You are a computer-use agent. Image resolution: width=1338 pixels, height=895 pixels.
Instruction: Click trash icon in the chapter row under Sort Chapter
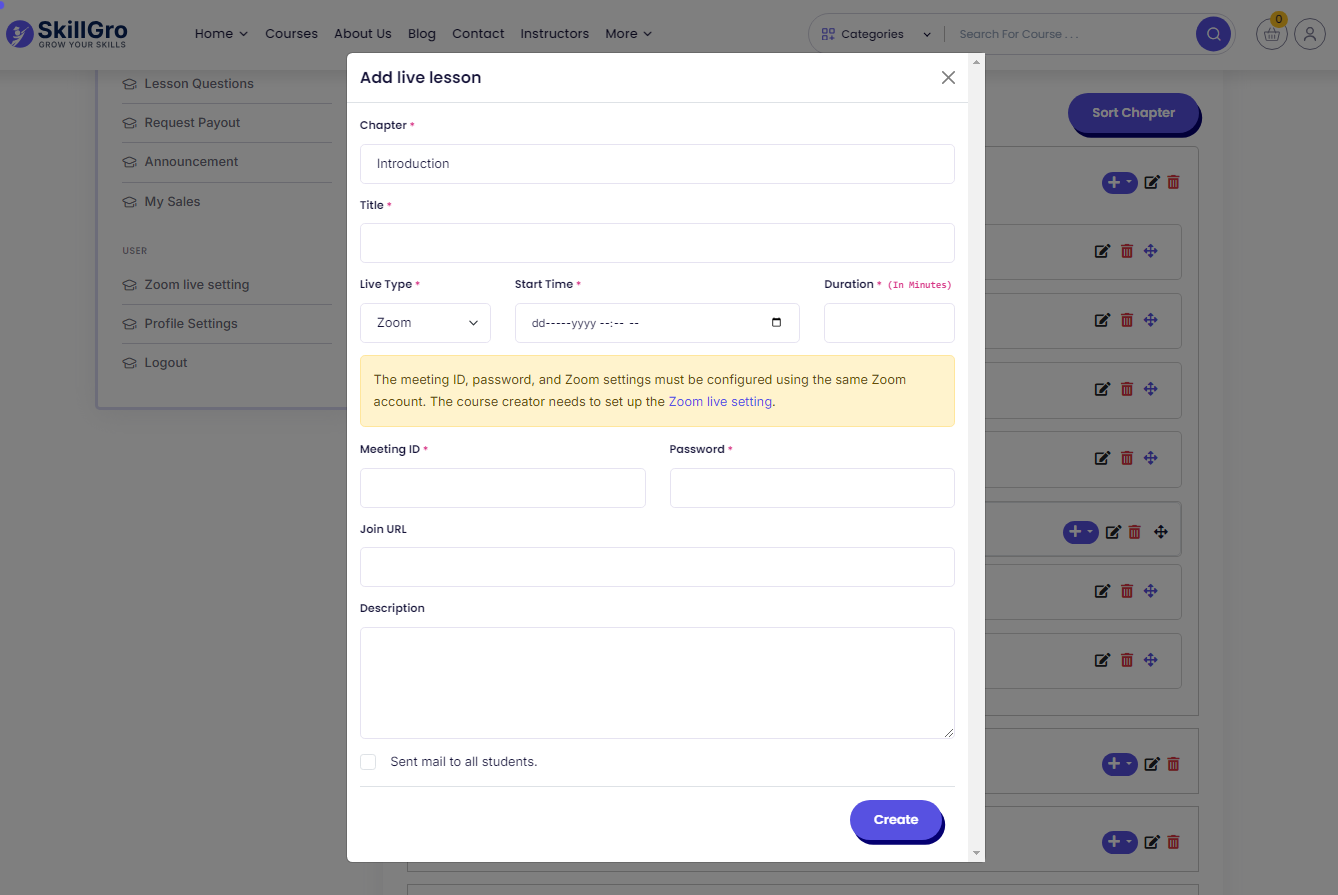(x=1174, y=182)
